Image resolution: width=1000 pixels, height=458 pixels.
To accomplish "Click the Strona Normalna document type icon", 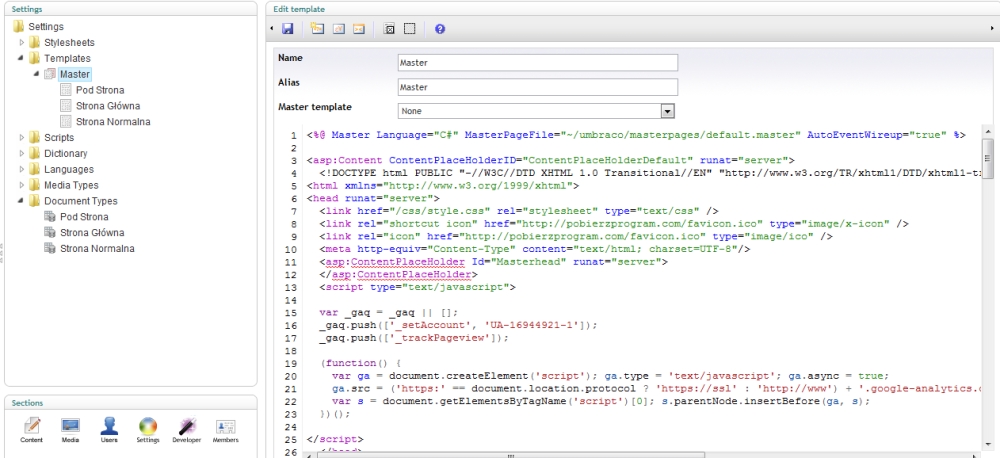I will (x=50, y=249).
